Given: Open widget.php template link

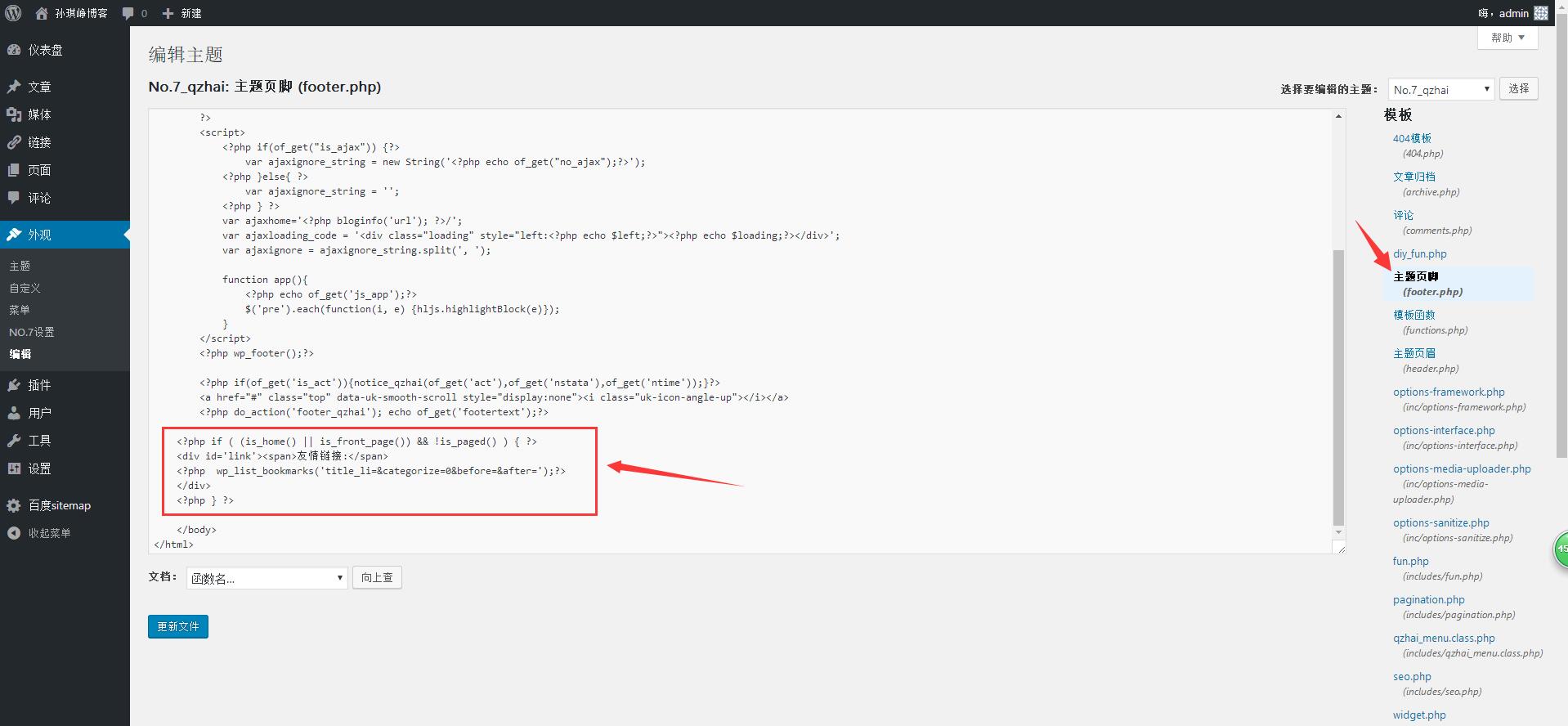Looking at the screenshot, I should point(1419,715).
